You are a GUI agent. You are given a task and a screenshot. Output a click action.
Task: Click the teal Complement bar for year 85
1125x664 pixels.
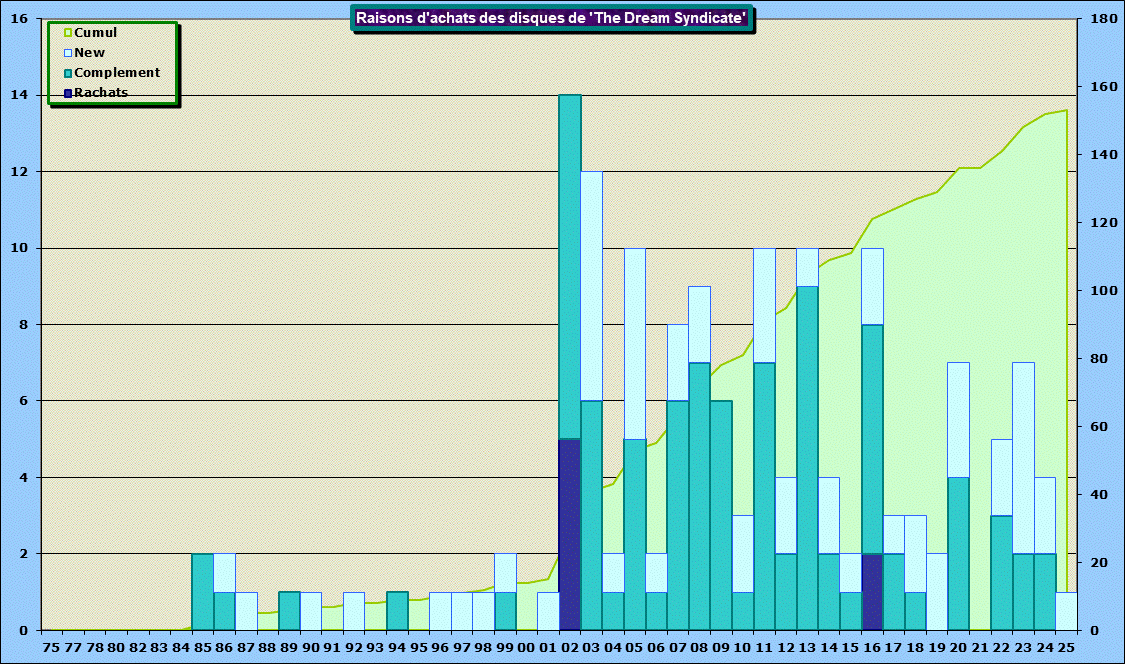tap(203, 591)
